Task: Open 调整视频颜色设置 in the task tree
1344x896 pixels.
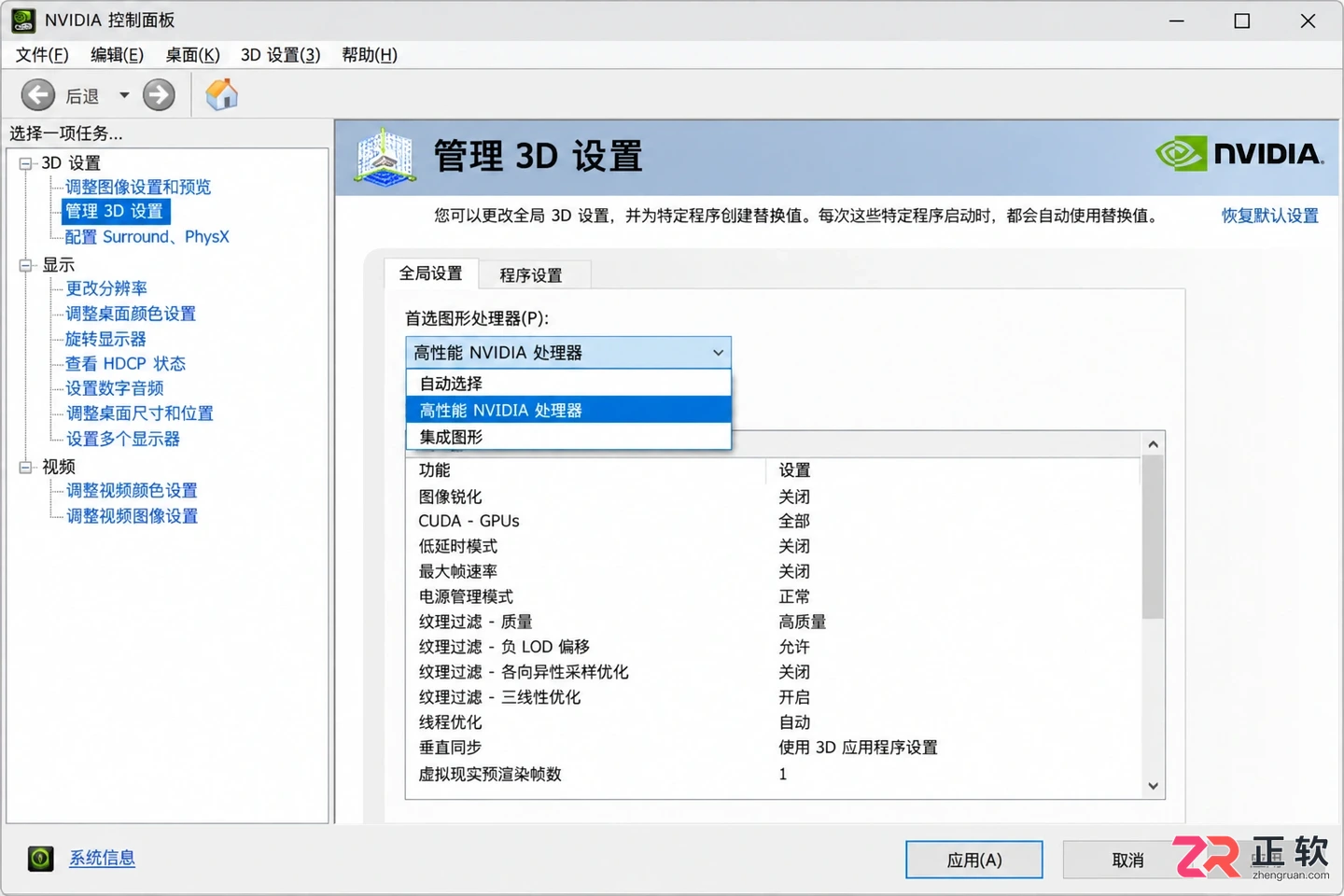Action: point(132,491)
